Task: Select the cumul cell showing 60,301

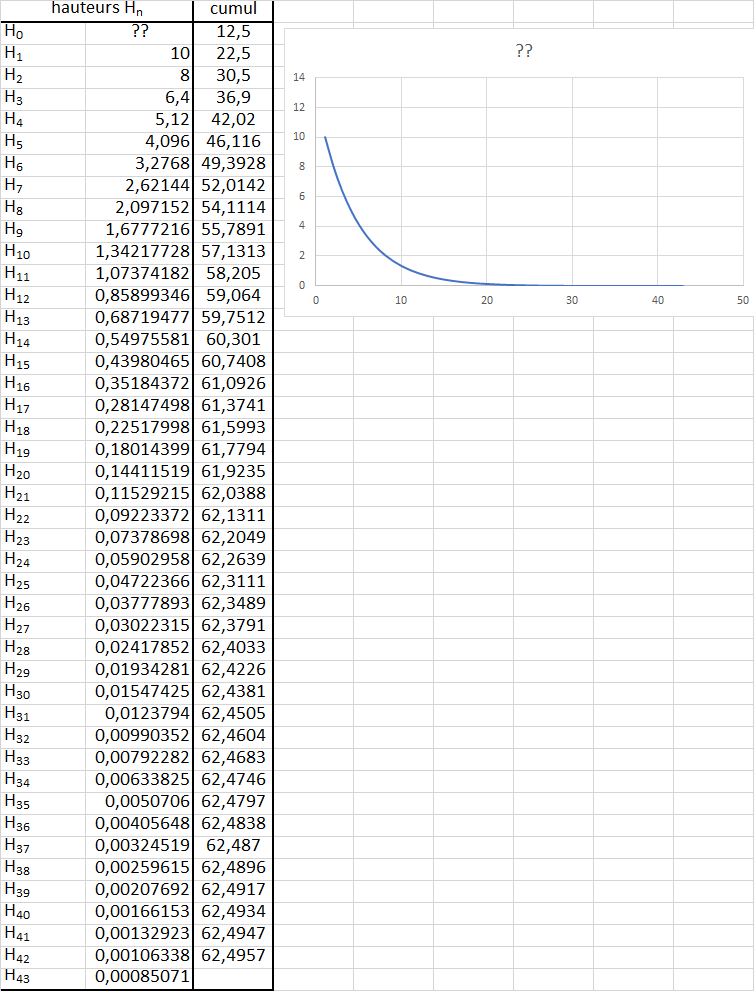Action: (232, 338)
